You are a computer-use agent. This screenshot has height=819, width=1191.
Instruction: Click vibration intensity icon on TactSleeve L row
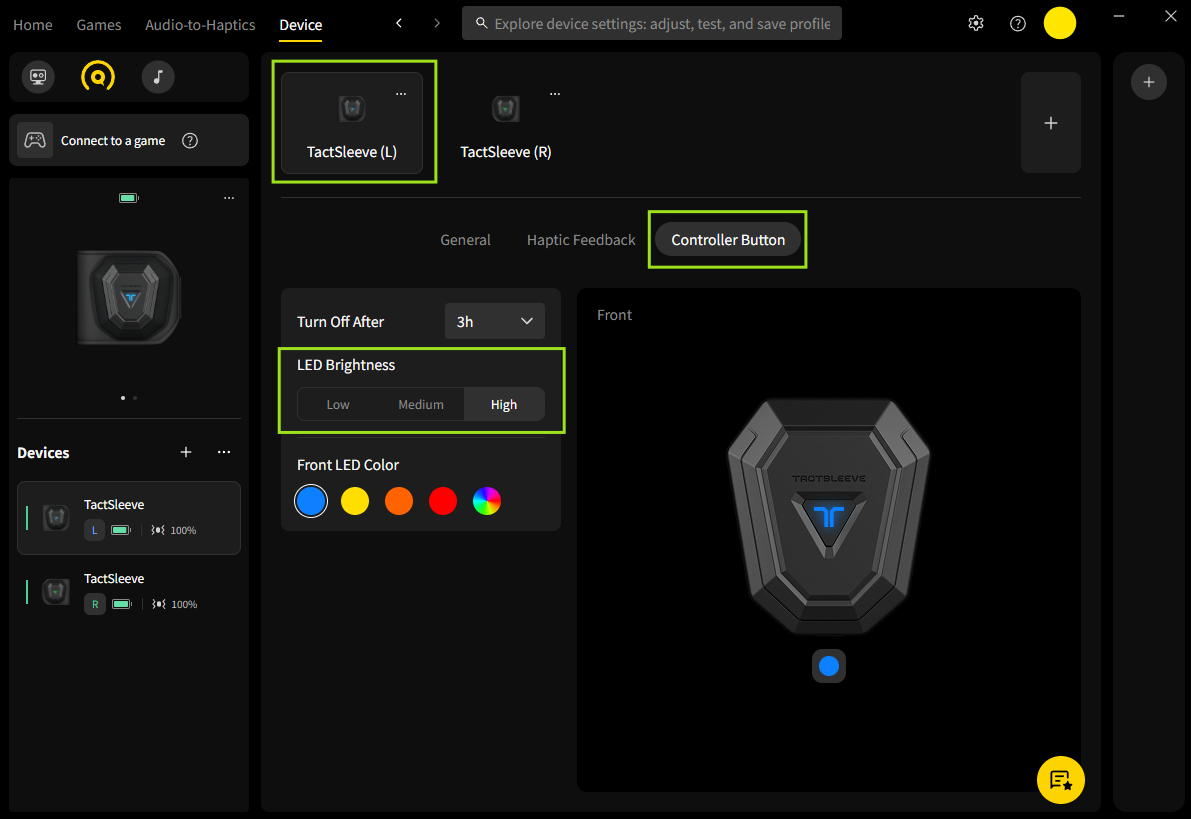[158, 530]
